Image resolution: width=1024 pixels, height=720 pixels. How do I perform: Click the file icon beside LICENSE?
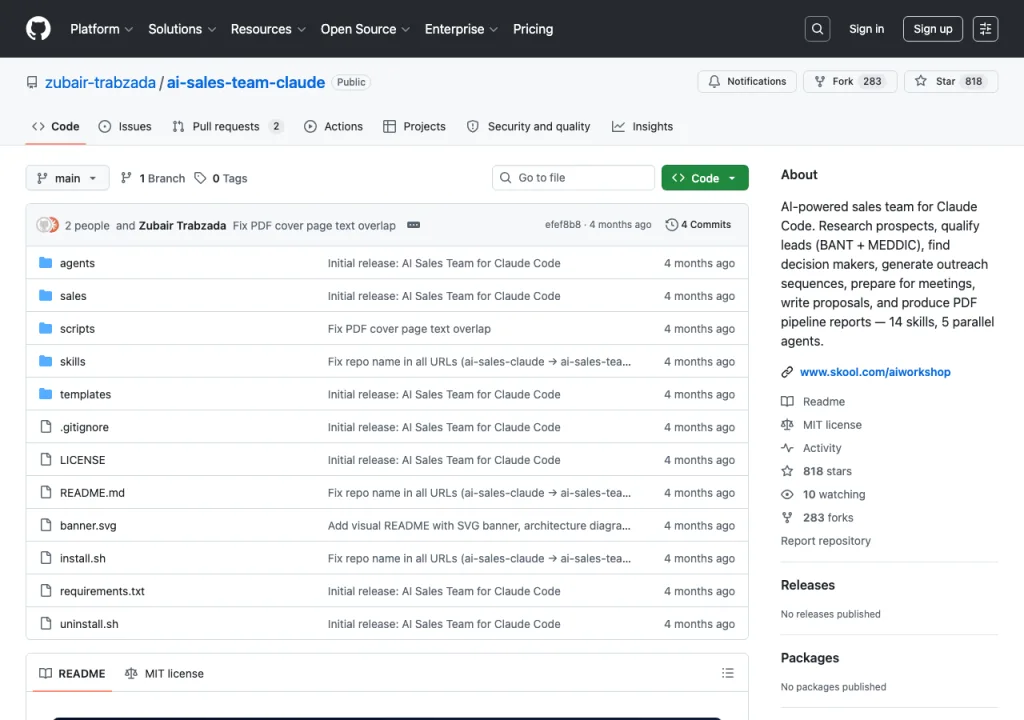(x=45, y=459)
